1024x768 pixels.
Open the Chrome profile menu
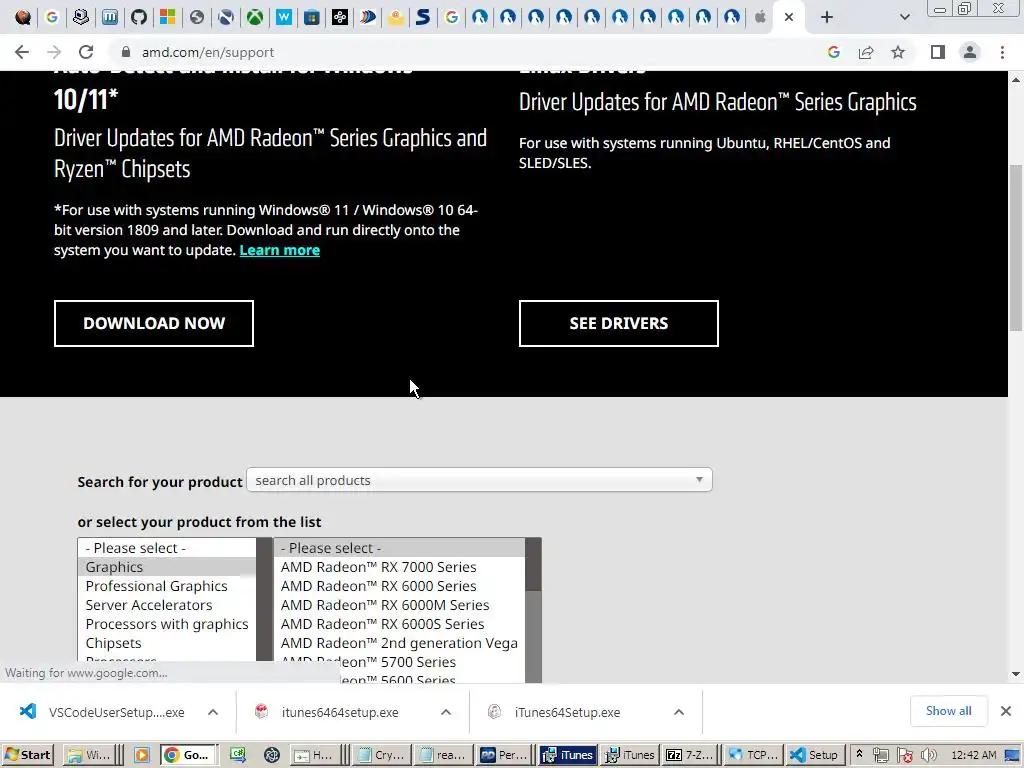(970, 52)
